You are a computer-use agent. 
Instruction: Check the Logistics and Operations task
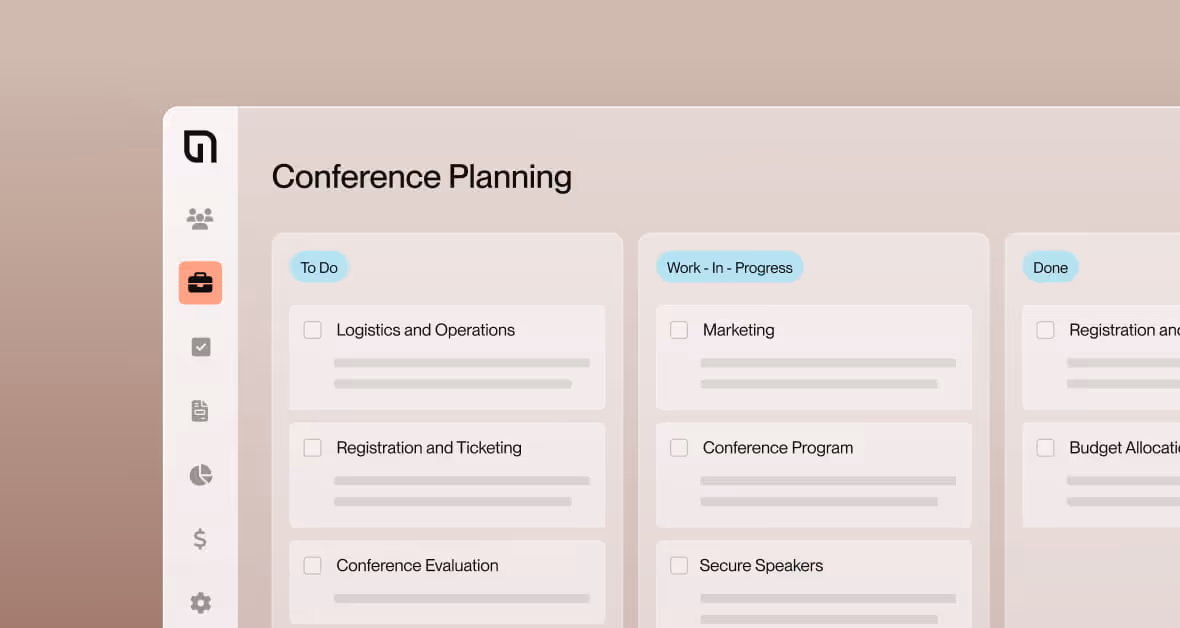click(312, 329)
